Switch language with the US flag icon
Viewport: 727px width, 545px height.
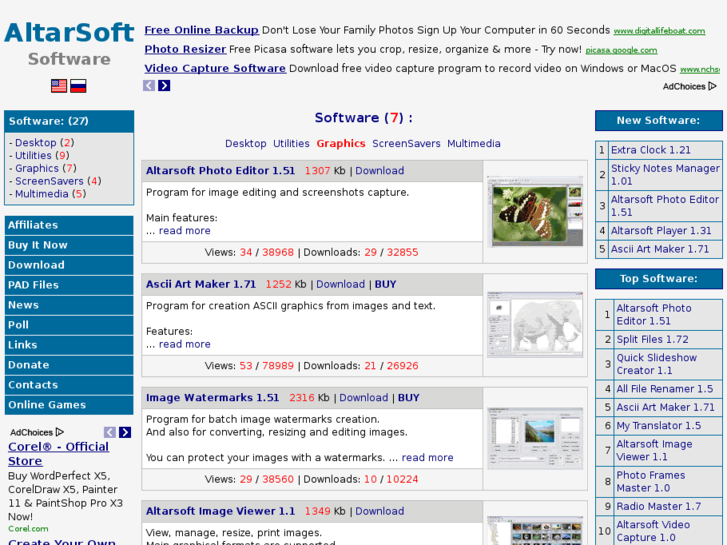59,86
